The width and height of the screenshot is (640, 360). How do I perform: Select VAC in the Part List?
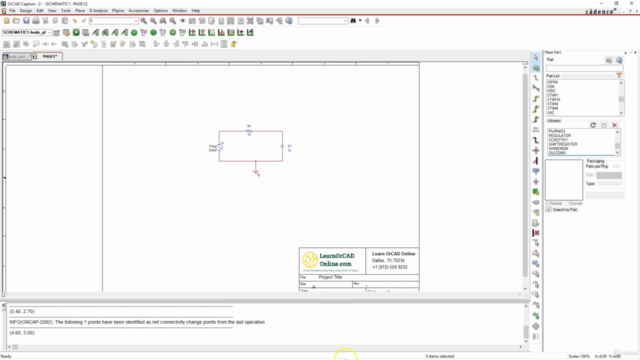click(x=551, y=112)
